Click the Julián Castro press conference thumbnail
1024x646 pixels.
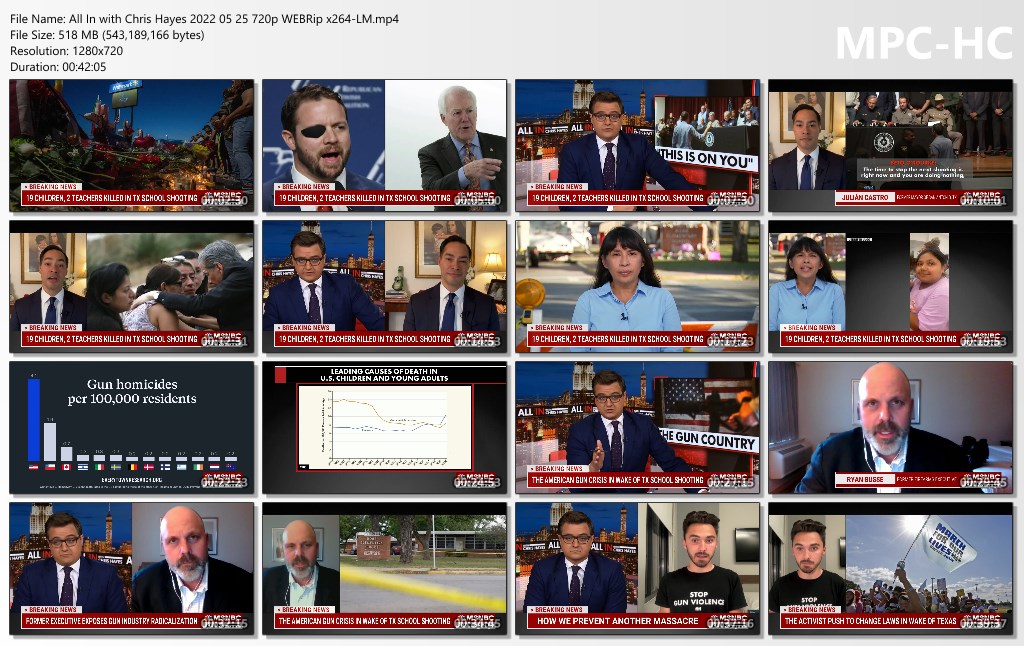pos(890,146)
